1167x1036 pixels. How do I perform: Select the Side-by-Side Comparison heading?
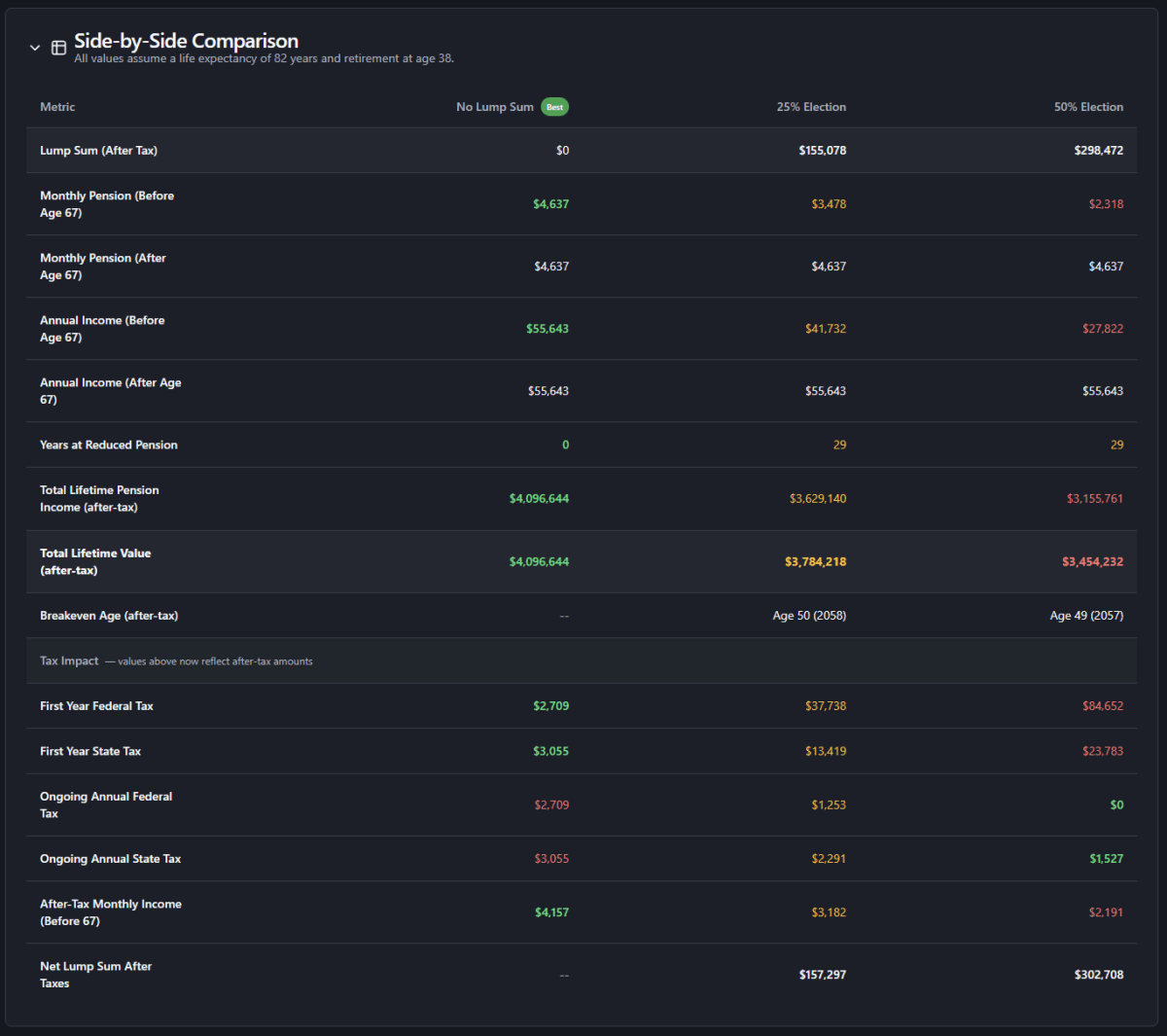point(186,41)
